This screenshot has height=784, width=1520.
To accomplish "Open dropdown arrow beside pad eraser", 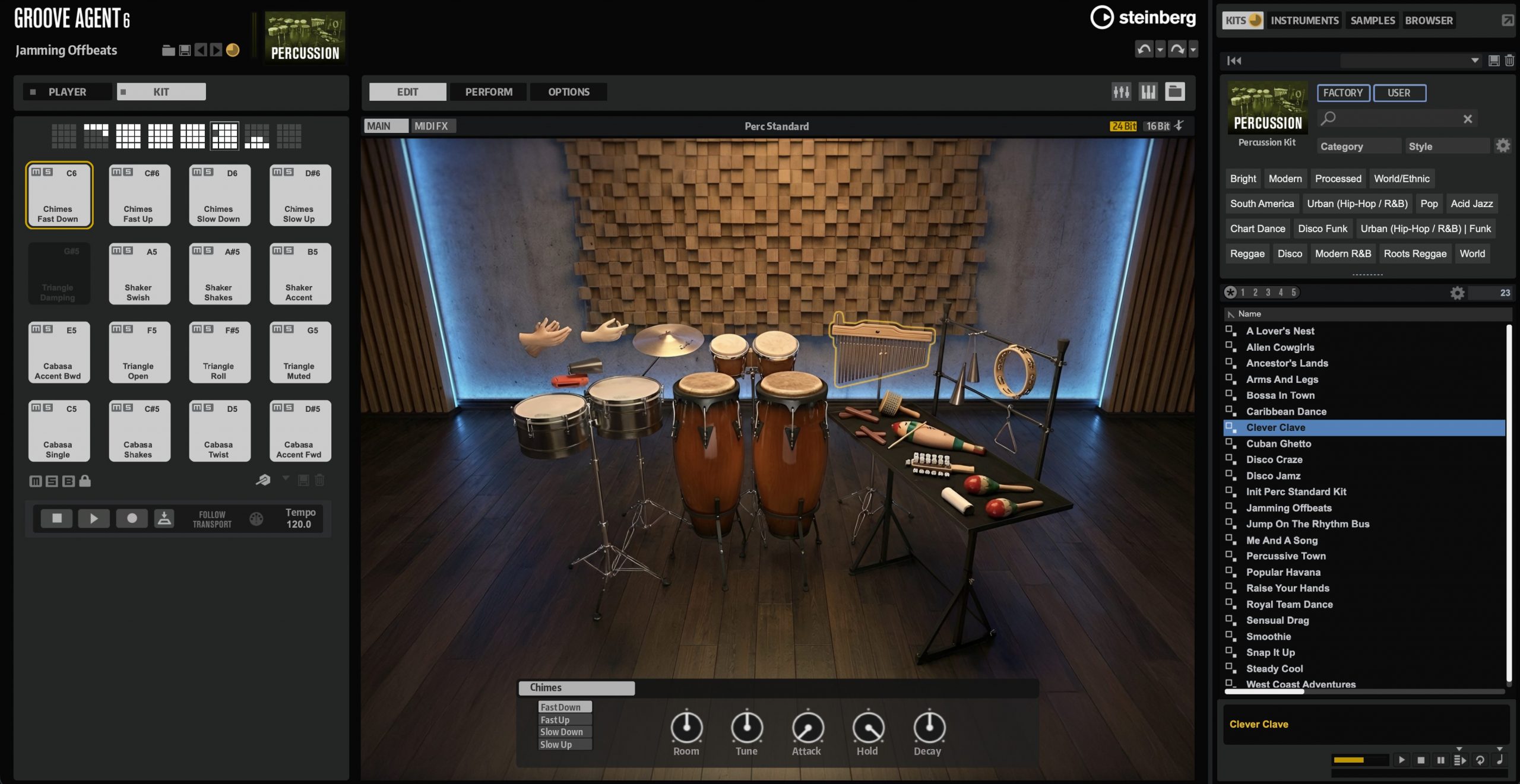I will point(286,478).
